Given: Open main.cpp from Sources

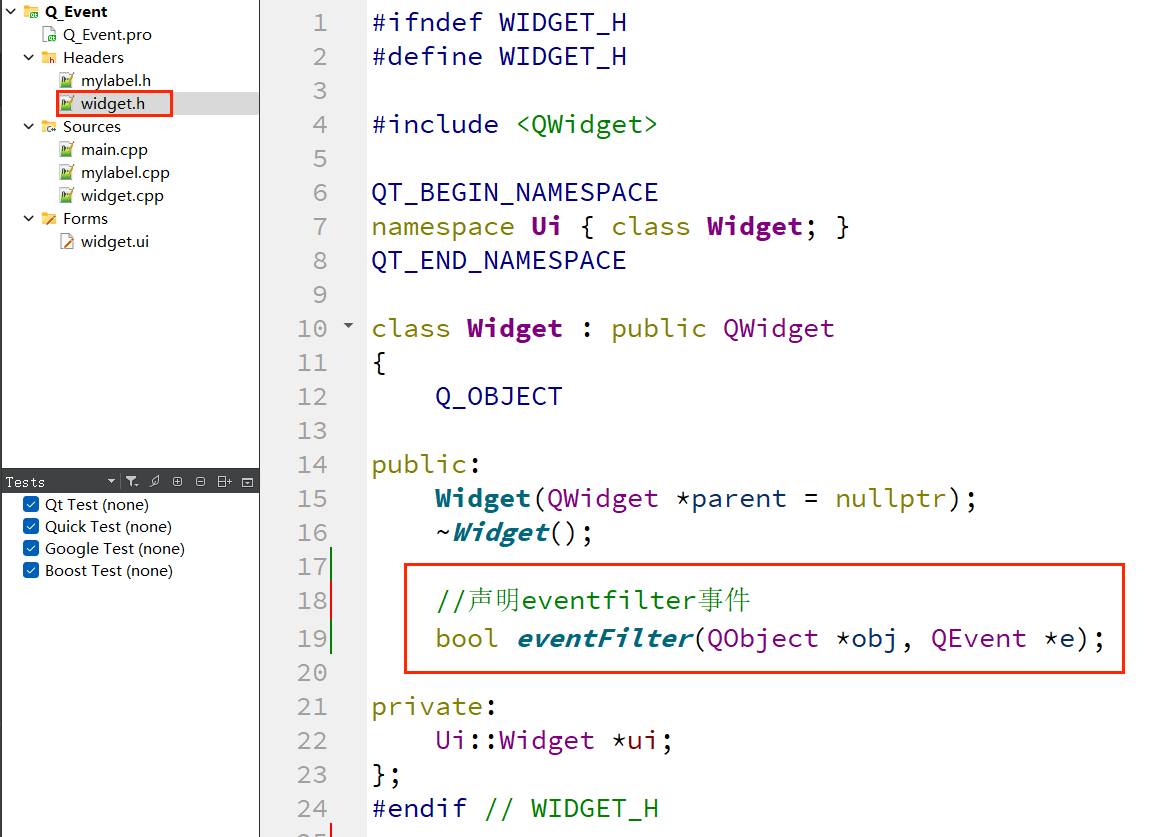Looking at the screenshot, I should 114,150.
